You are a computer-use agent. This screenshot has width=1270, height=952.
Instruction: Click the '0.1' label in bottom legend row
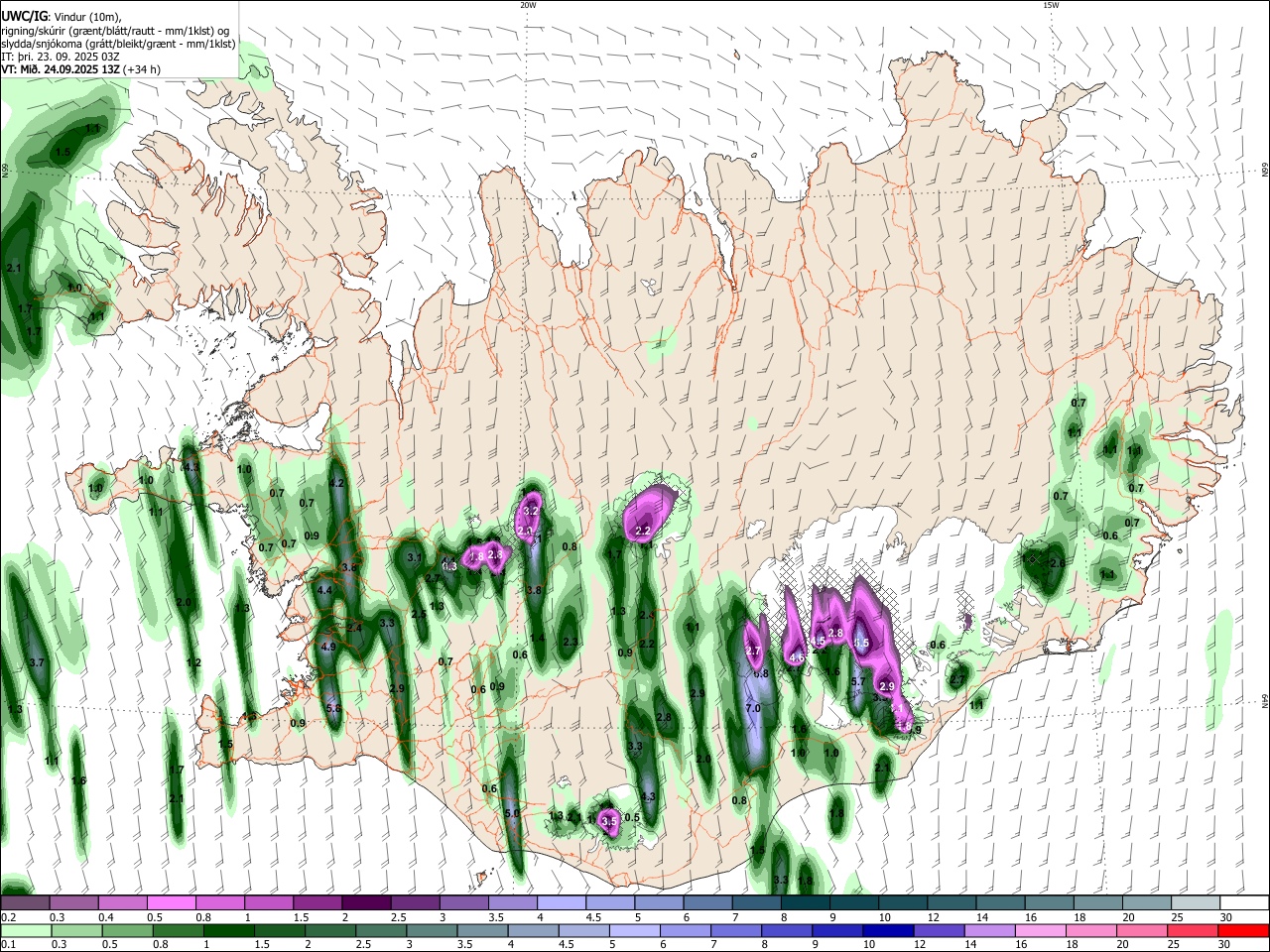pos(7,944)
